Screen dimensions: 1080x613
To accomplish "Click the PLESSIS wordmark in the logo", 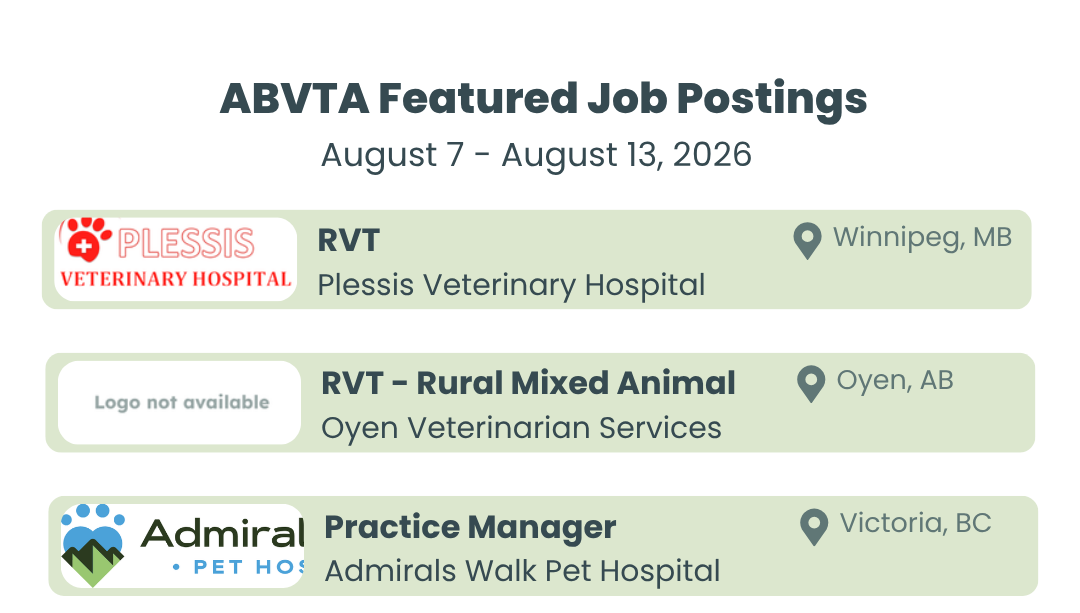I will [186, 242].
